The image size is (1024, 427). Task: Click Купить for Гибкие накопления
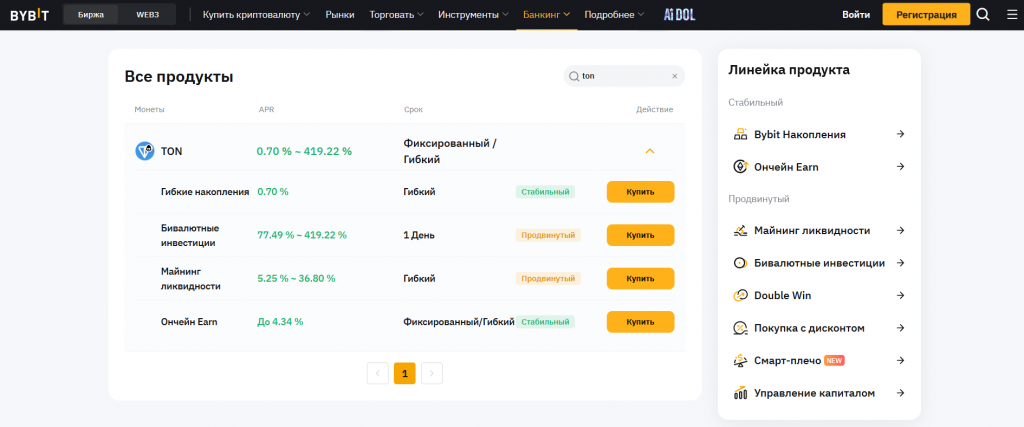[x=640, y=192]
